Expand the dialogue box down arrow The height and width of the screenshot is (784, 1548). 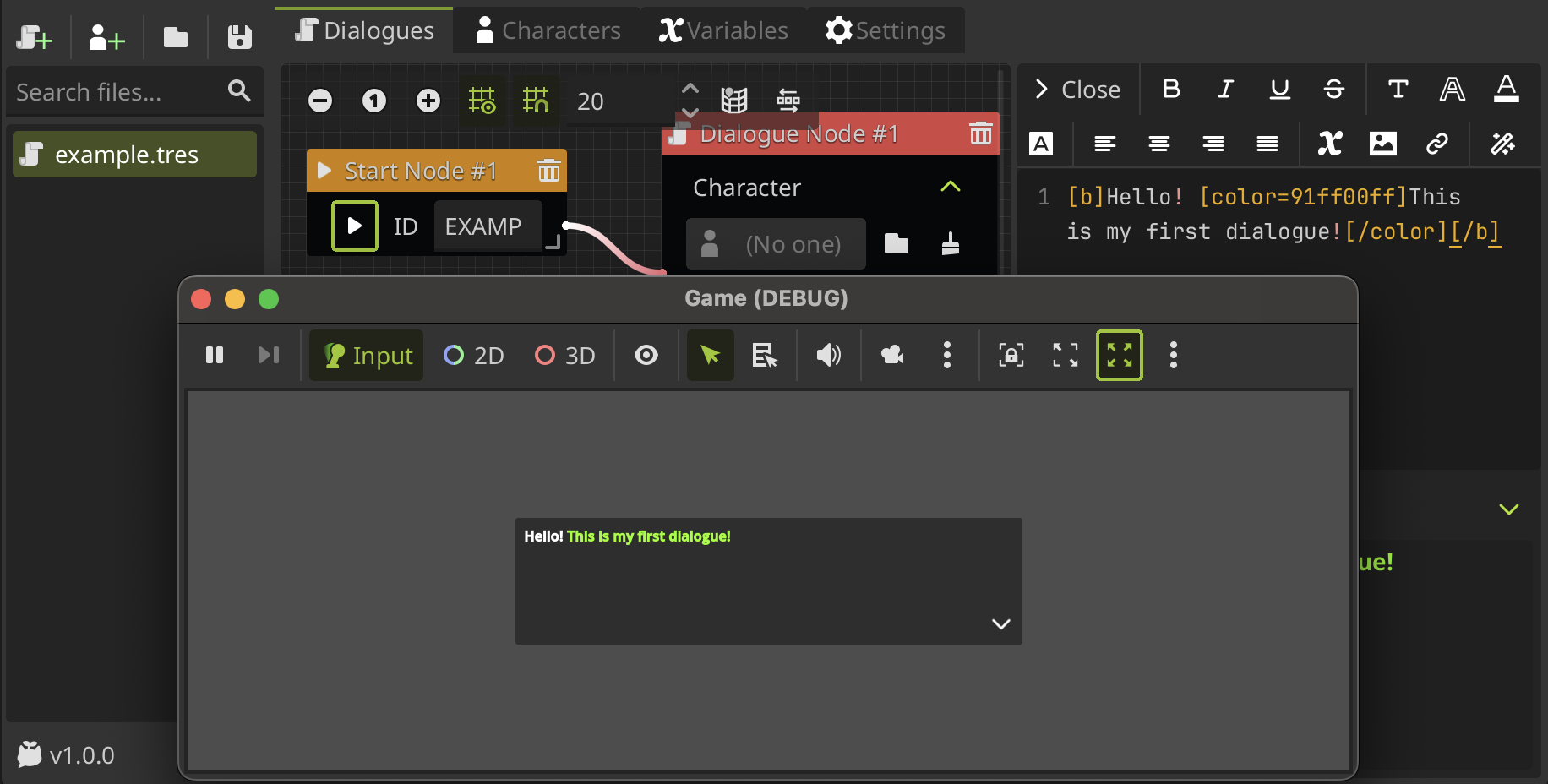tap(1000, 624)
